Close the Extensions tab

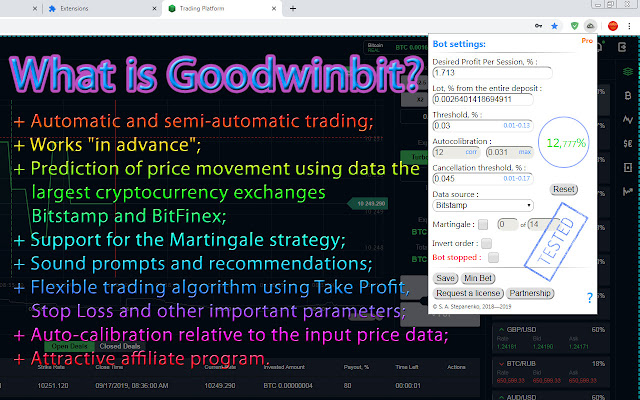[x=154, y=8]
